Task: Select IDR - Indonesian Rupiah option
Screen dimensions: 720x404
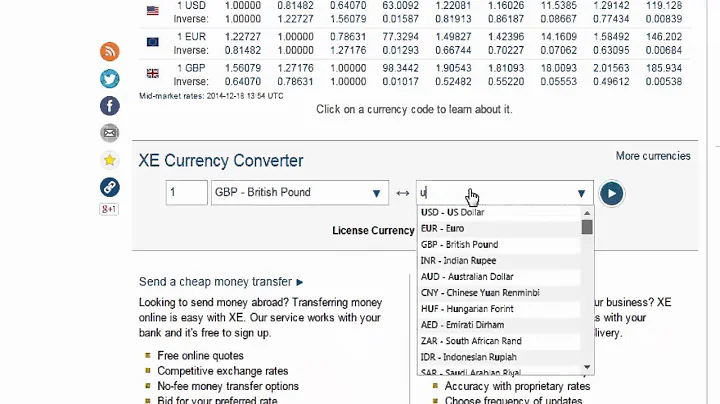Action: point(499,357)
